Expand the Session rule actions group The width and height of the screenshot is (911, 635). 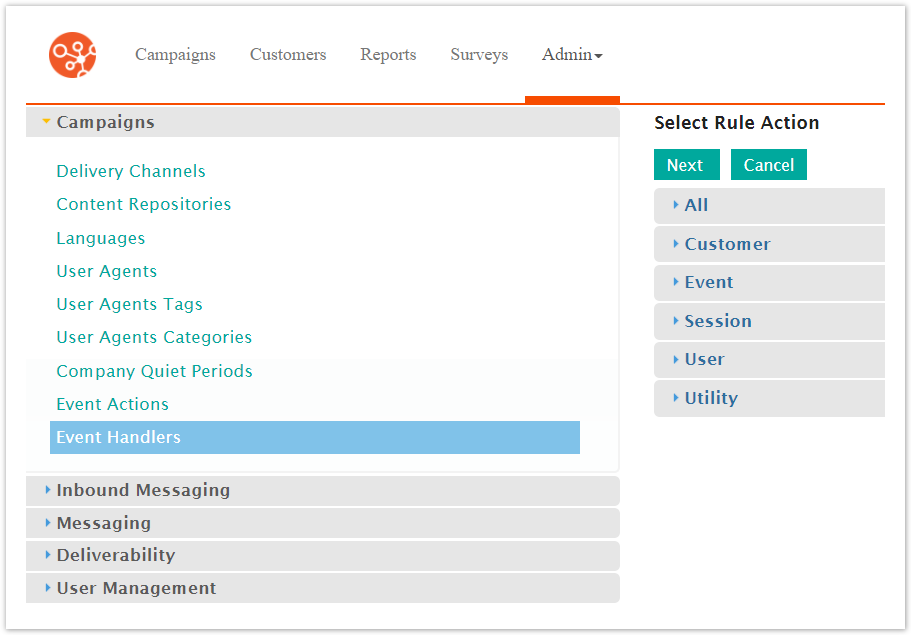pyautogui.click(x=769, y=321)
